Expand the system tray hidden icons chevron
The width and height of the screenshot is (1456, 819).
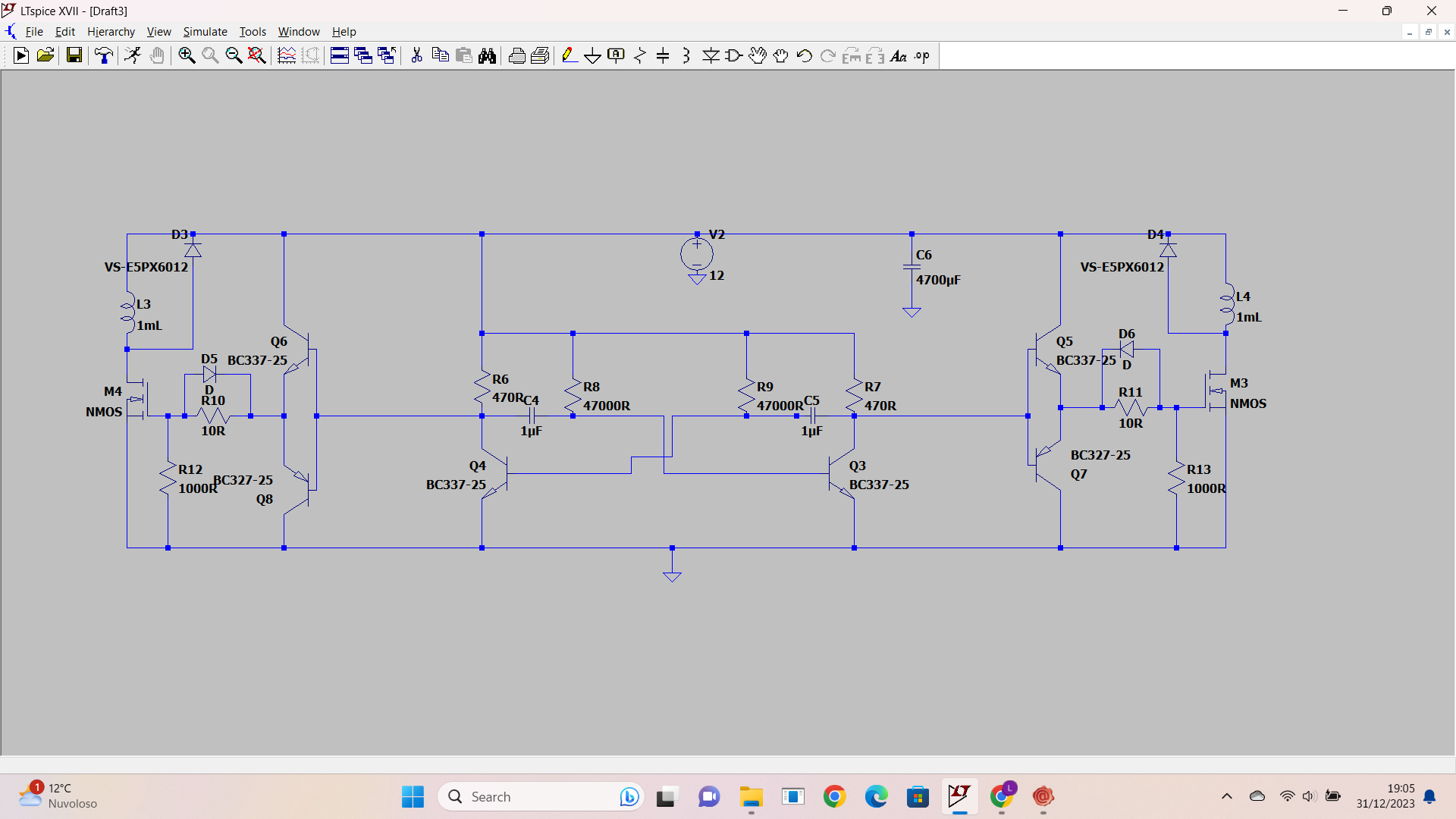coord(1226,796)
